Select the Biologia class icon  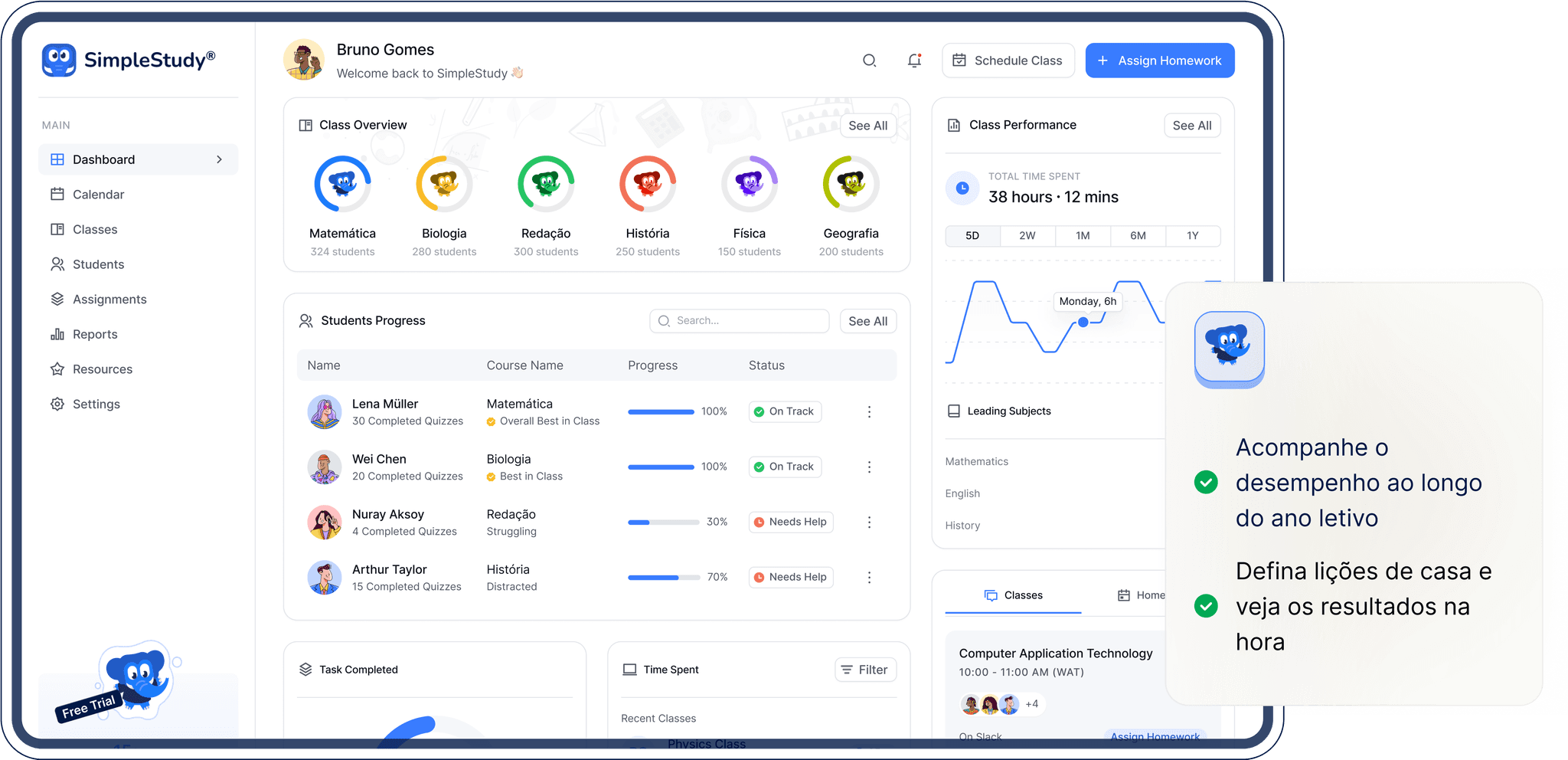pos(444,184)
